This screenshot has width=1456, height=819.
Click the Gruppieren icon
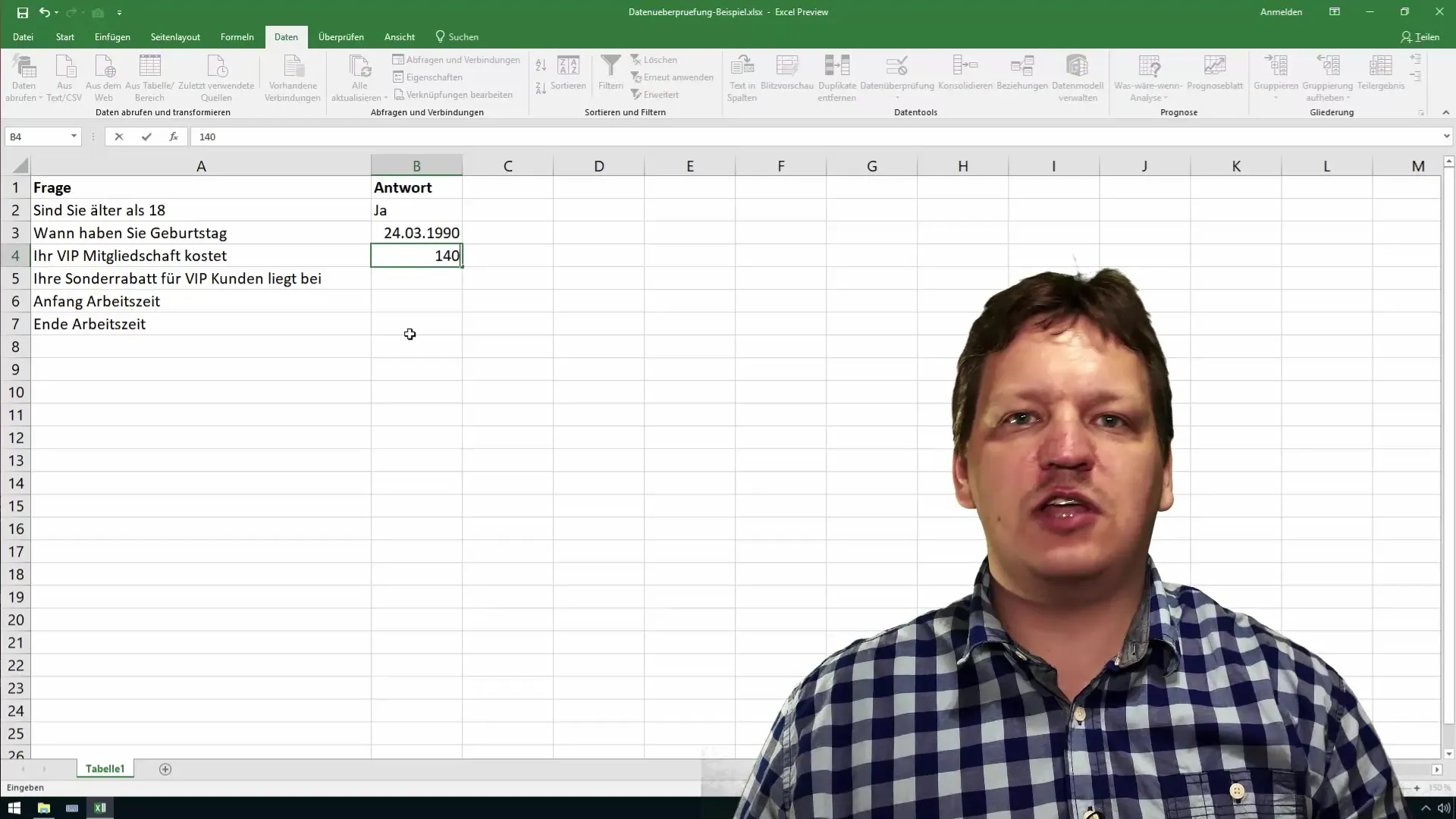pos(1276,77)
